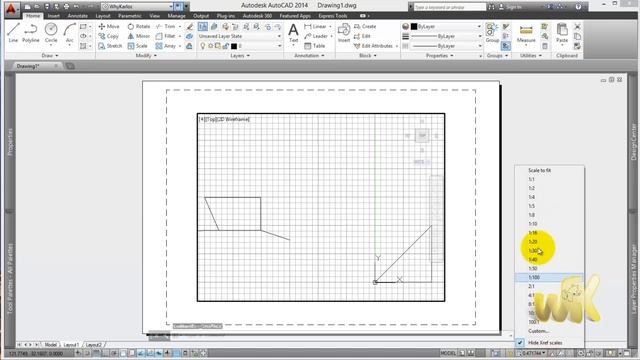Switch to the Layout2 tab
Viewport: 640px width, 360px height.
coord(93,345)
